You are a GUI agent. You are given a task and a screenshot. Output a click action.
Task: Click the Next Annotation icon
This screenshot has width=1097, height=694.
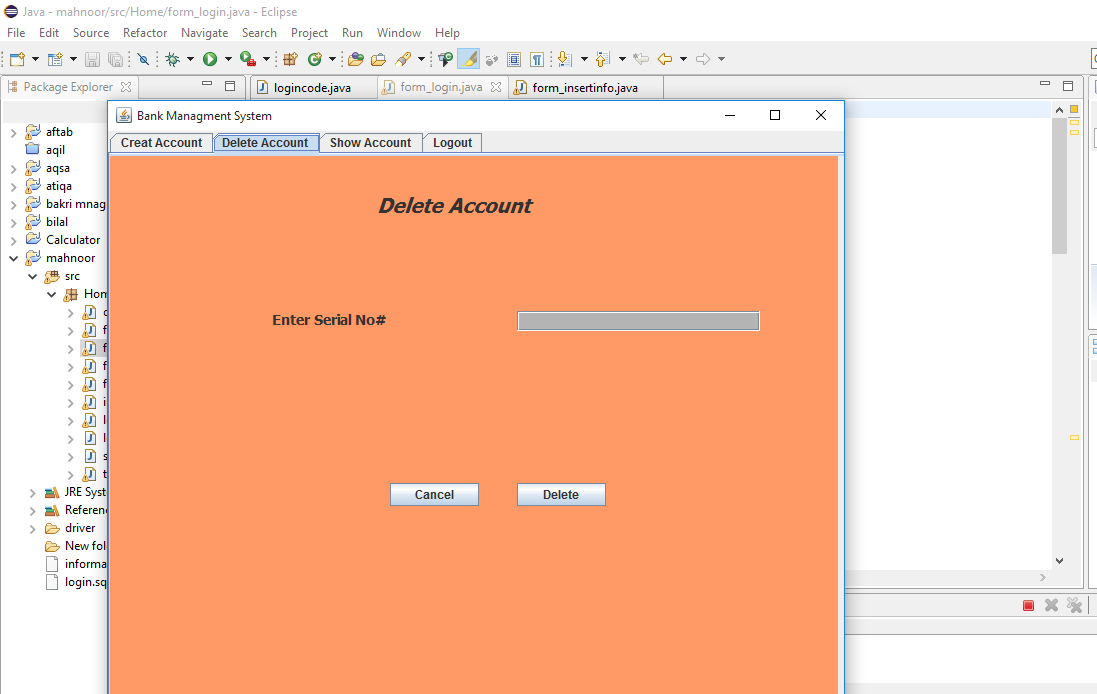coord(563,58)
